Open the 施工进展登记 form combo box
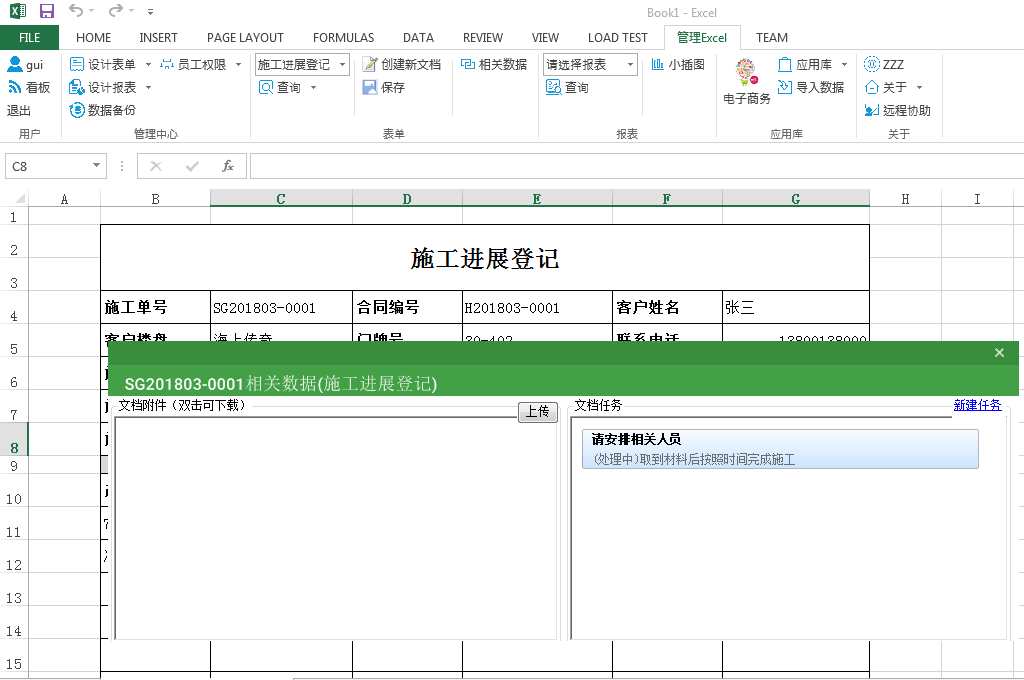The height and width of the screenshot is (680, 1024). 302,65
